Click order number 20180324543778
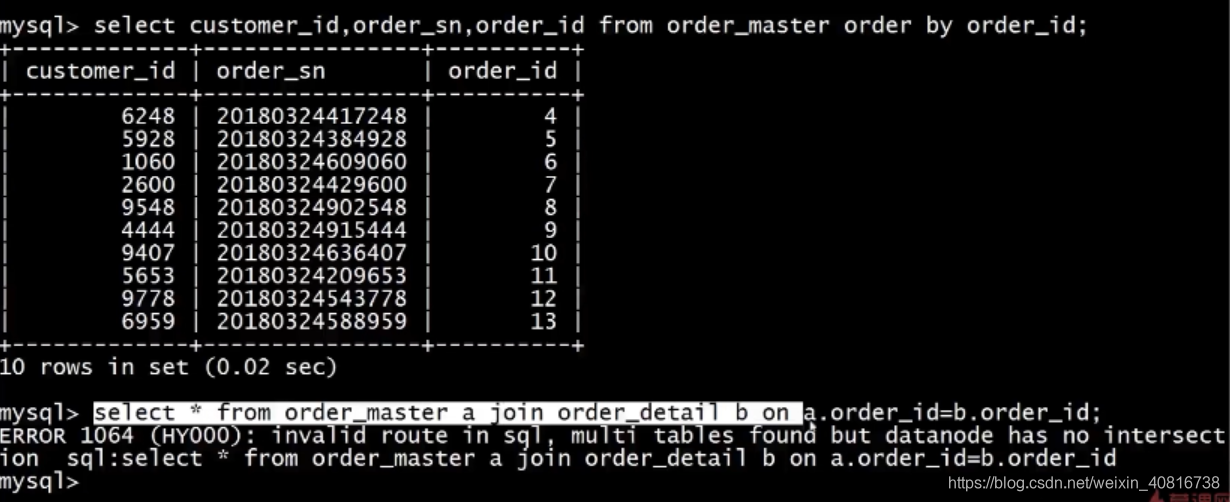The image size is (1230, 502). tap(312, 299)
